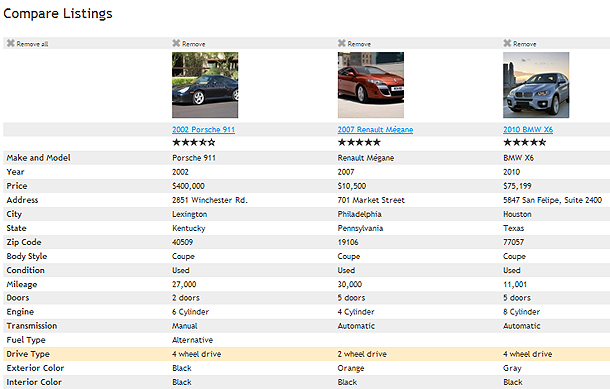
Task: Click the orange Renault Mégane thumbnail photo
Action: coord(371,85)
